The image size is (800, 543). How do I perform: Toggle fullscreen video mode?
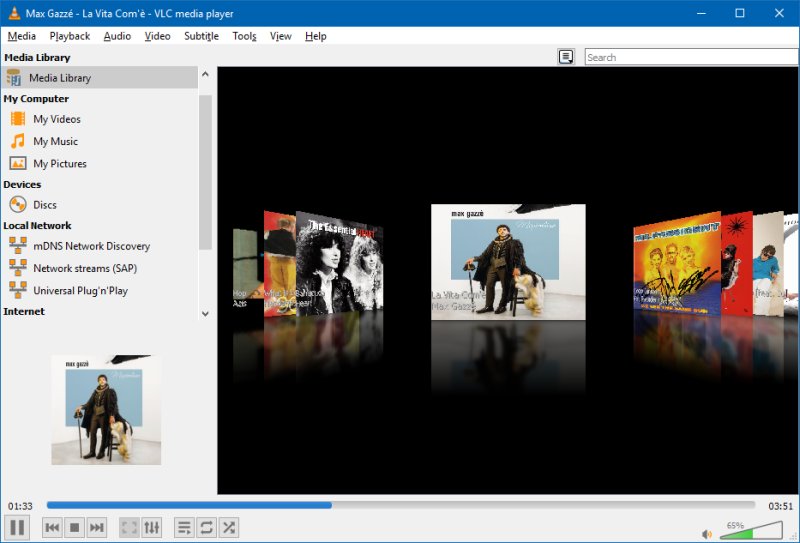129,527
